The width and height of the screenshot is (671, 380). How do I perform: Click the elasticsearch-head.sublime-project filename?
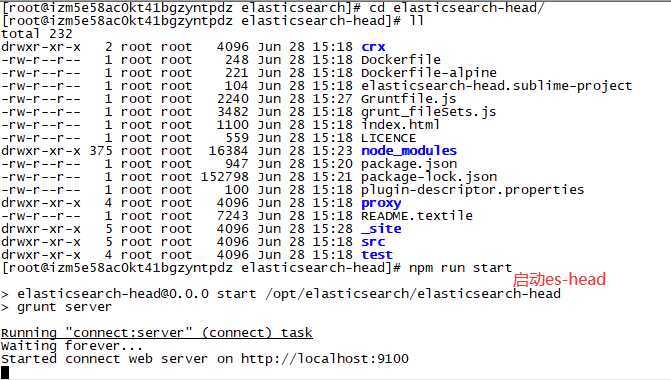tap(496, 86)
